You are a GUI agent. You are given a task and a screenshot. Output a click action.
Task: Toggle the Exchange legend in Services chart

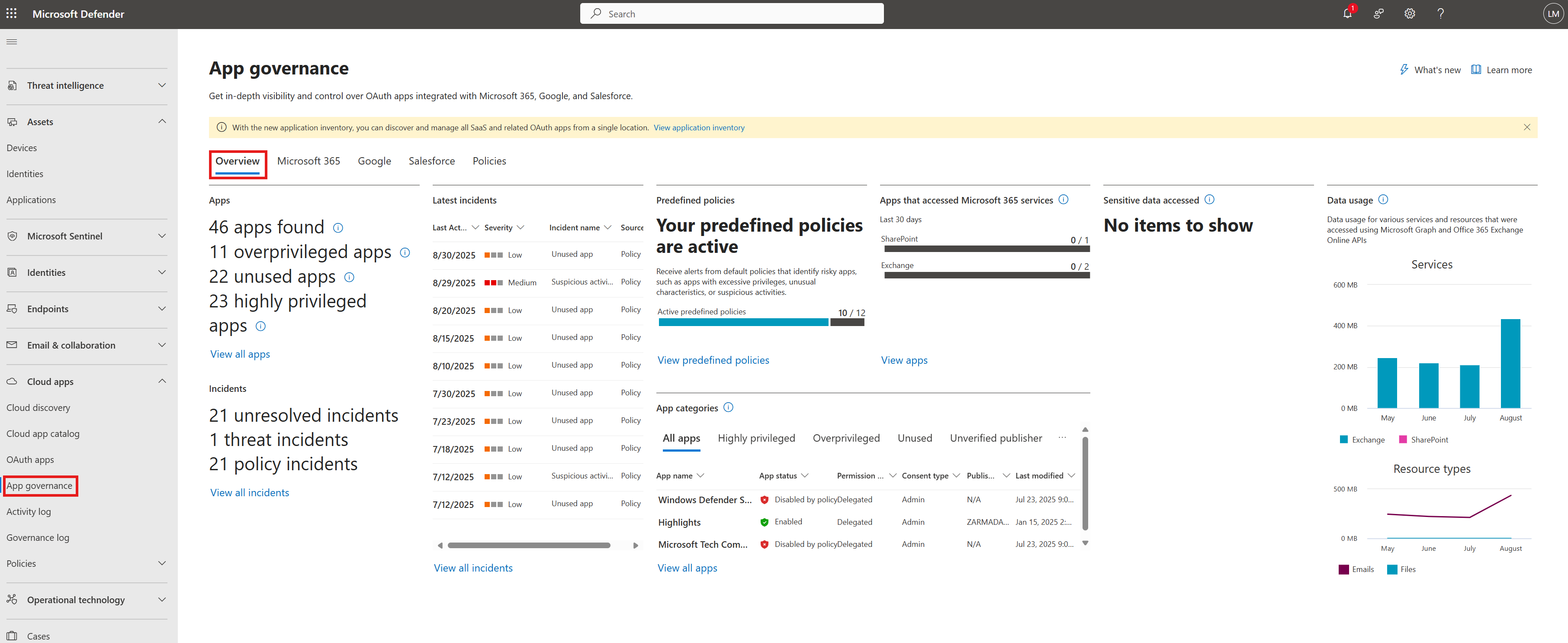tap(1362, 439)
